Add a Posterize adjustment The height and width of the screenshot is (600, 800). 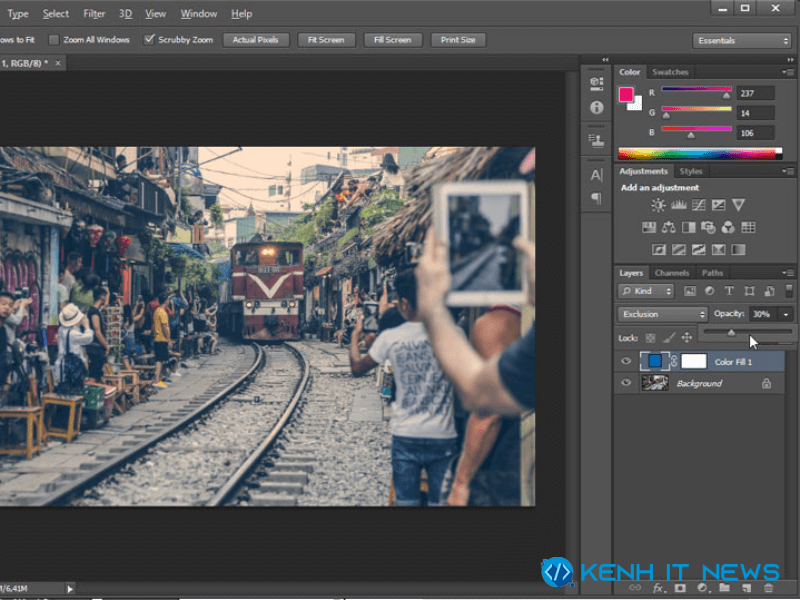pyautogui.click(x=679, y=249)
